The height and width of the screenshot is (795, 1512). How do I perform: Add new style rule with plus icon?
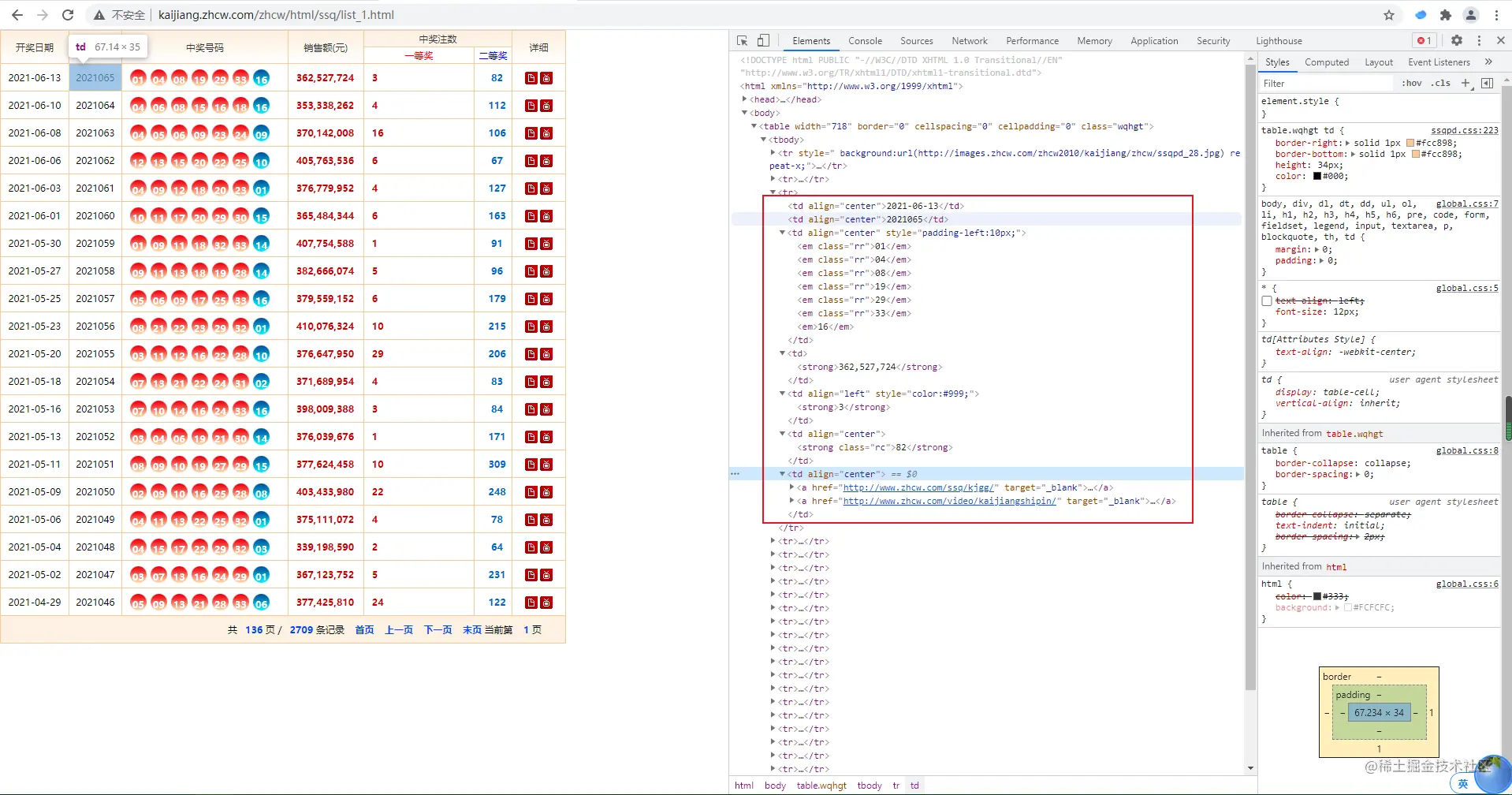pos(1465,83)
